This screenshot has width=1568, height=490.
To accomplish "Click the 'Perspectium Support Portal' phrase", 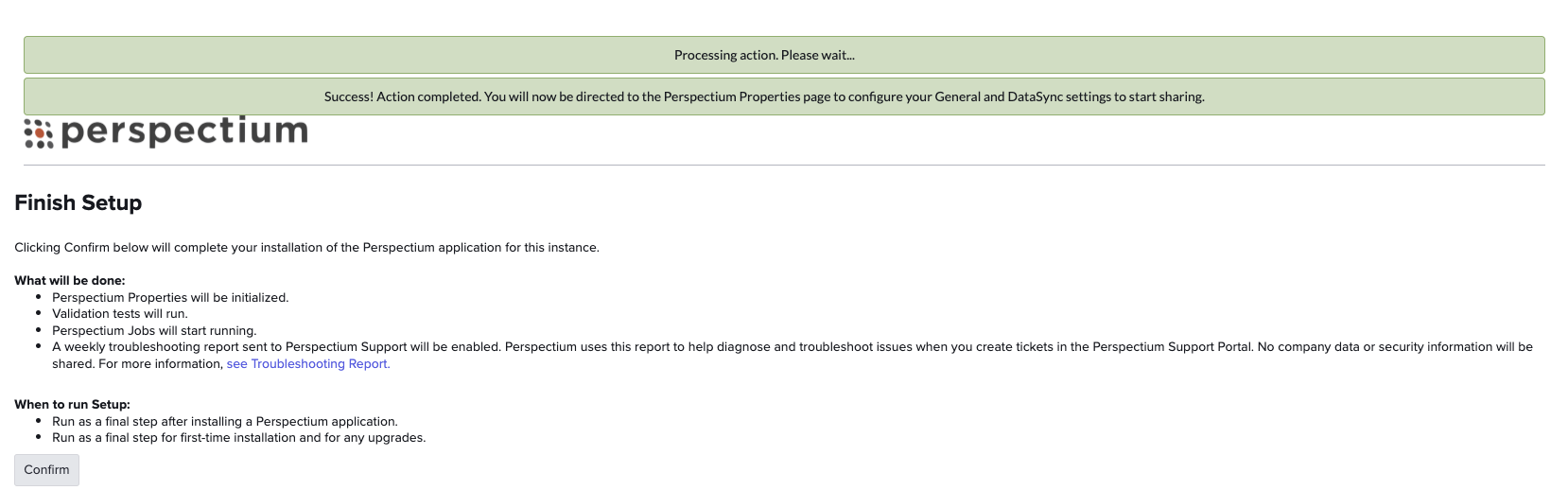I will [1171, 347].
